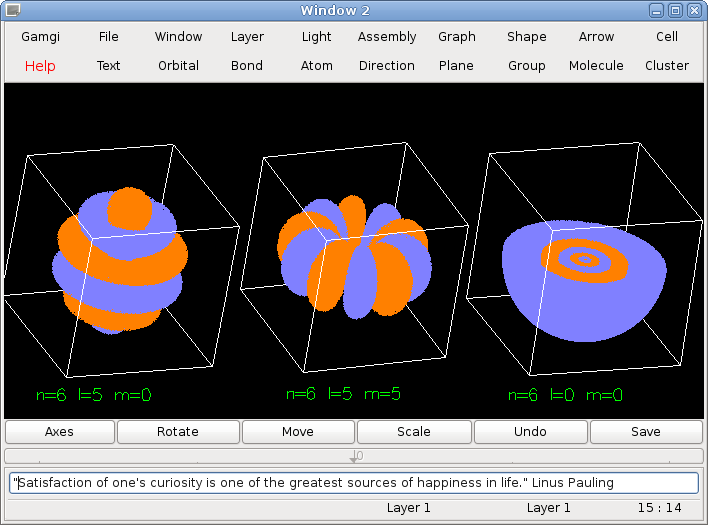The width and height of the screenshot is (708, 525).
Task: Open the Layer menu
Action: pyautogui.click(x=247, y=37)
